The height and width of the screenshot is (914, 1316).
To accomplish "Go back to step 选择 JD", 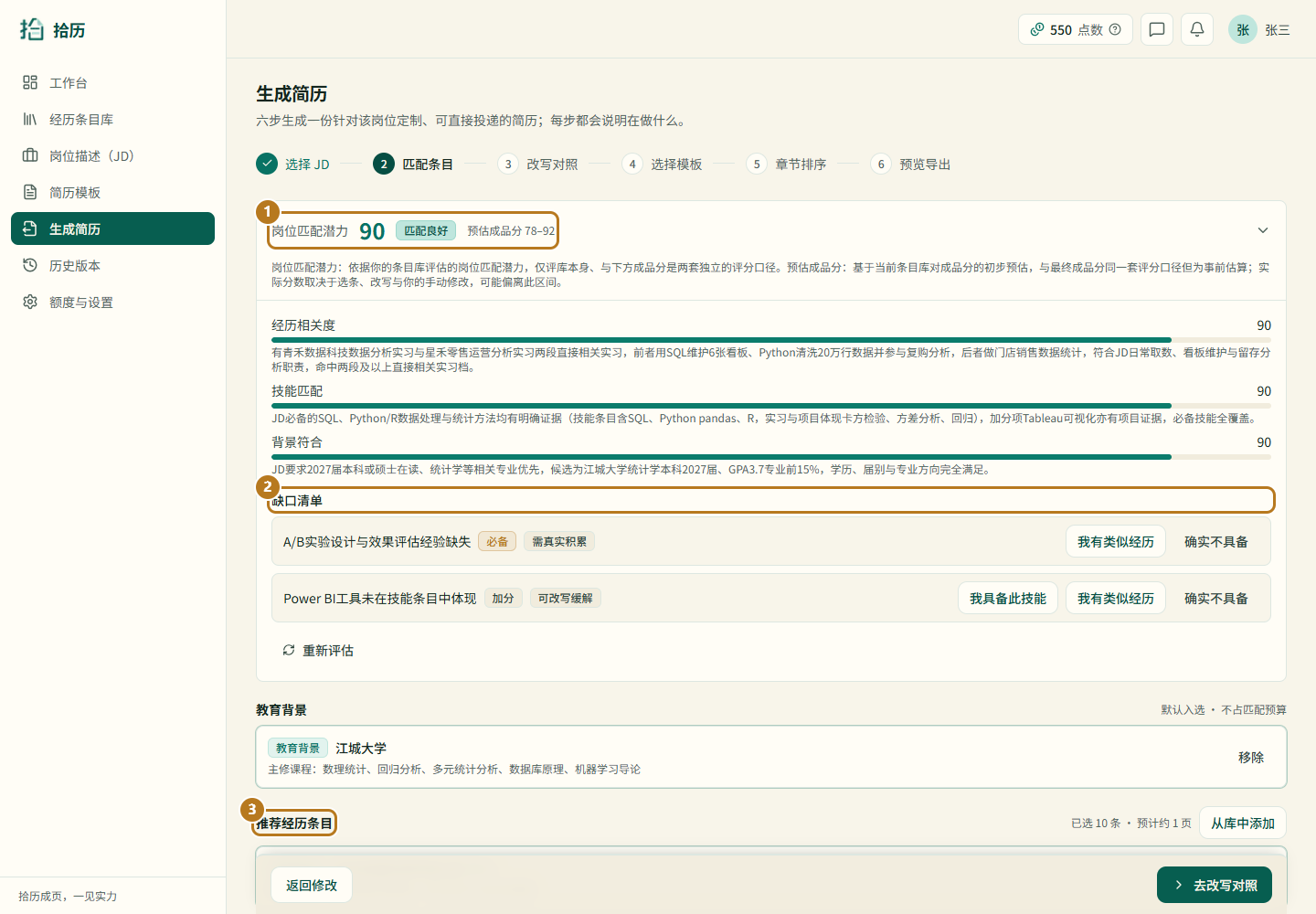I will [x=292, y=164].
